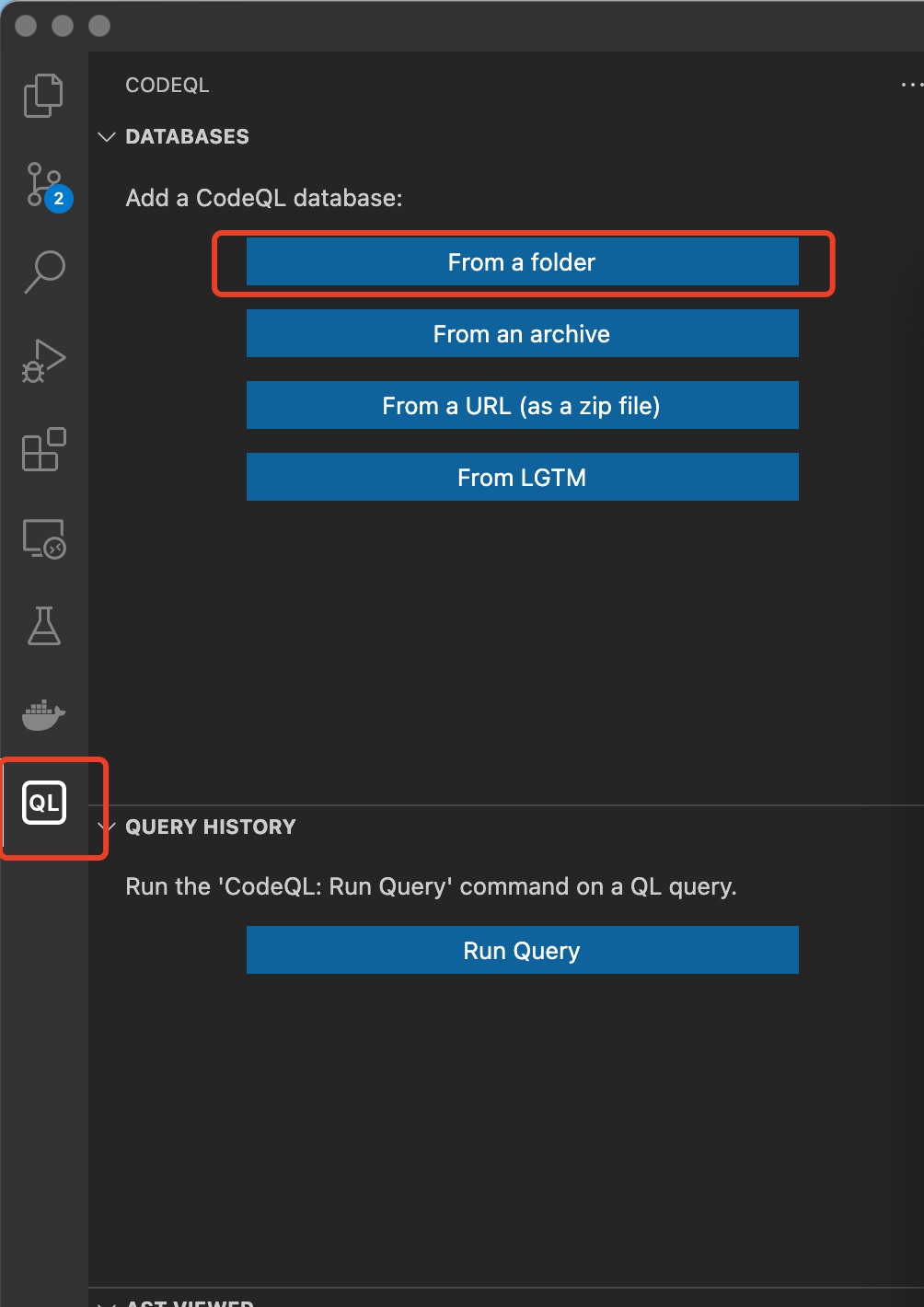
Task: Click the 'Run the CodeQL: Run Query' description
Action: pyautogui.click(x=431, y=886)
